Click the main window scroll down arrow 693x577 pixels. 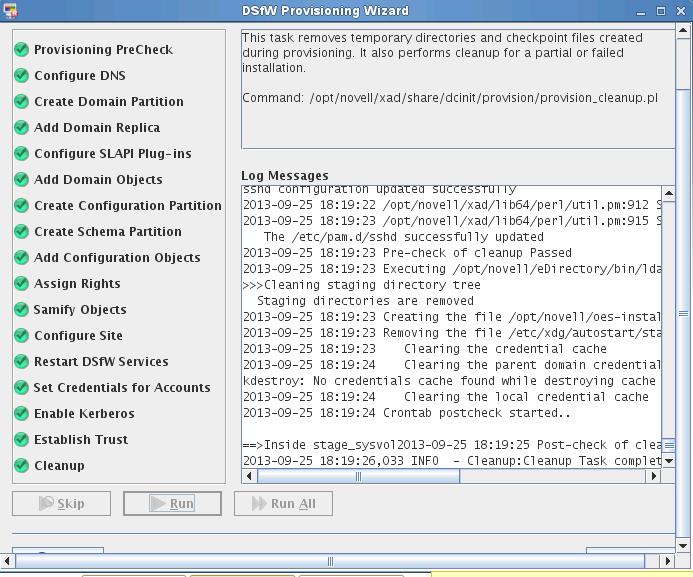683,545
